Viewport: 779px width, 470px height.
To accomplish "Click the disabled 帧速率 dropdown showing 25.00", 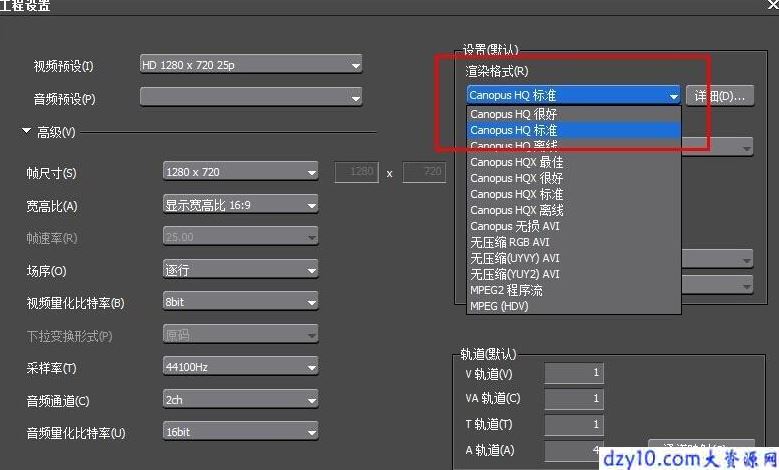I will 240,237.
